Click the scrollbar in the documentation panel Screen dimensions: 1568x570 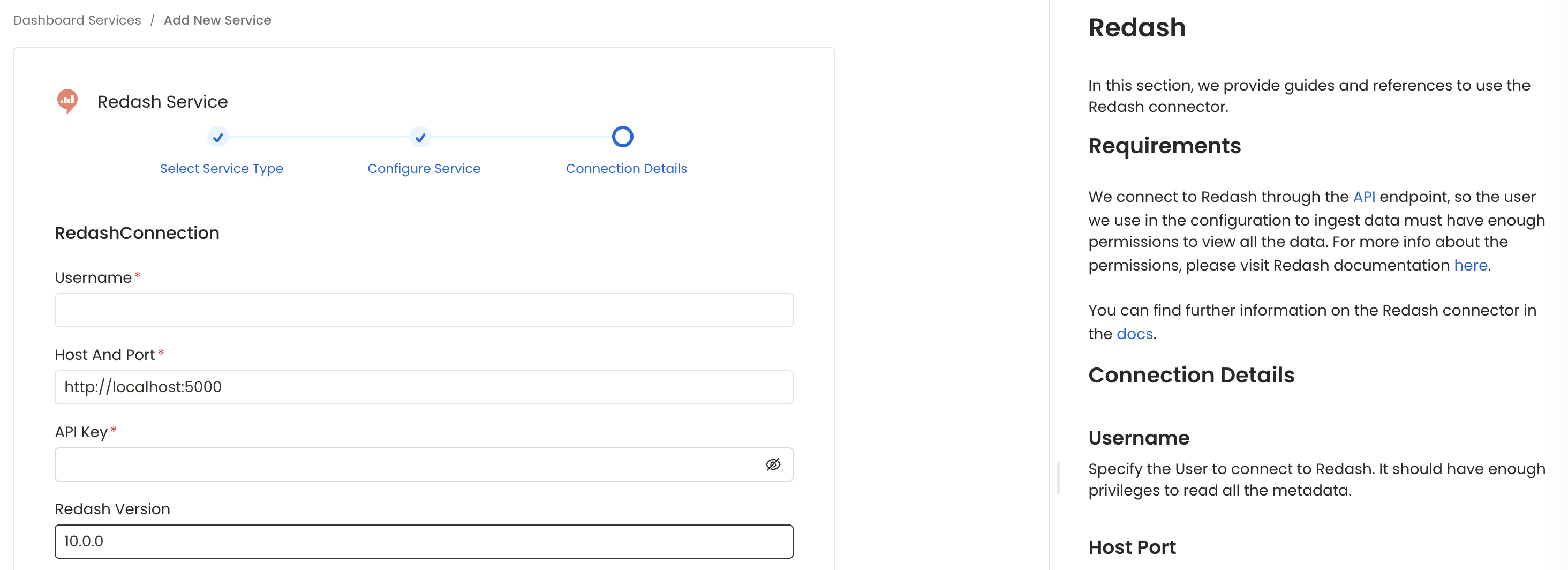[1059, 478]
